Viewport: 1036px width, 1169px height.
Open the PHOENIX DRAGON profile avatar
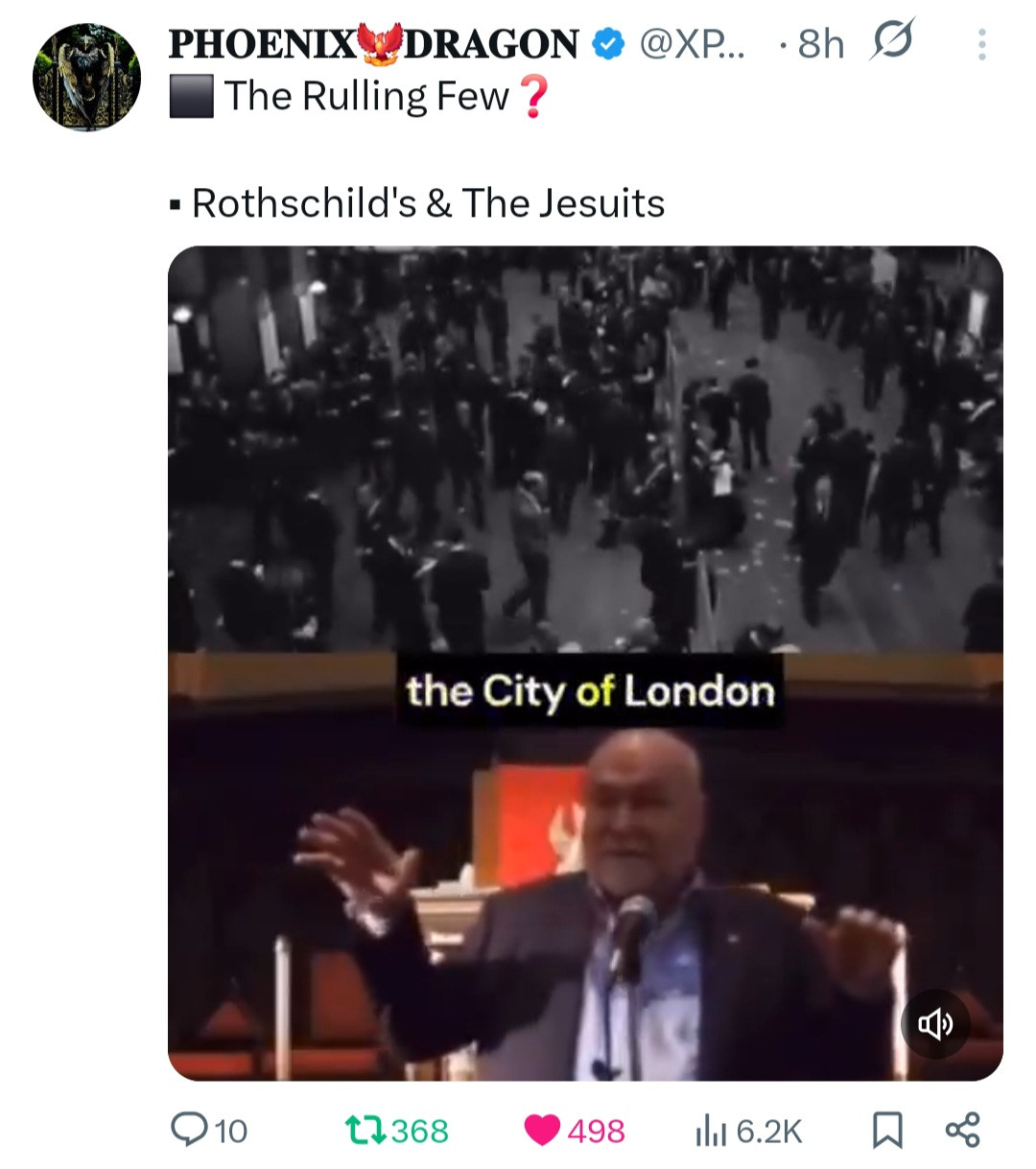pos(86,77)
